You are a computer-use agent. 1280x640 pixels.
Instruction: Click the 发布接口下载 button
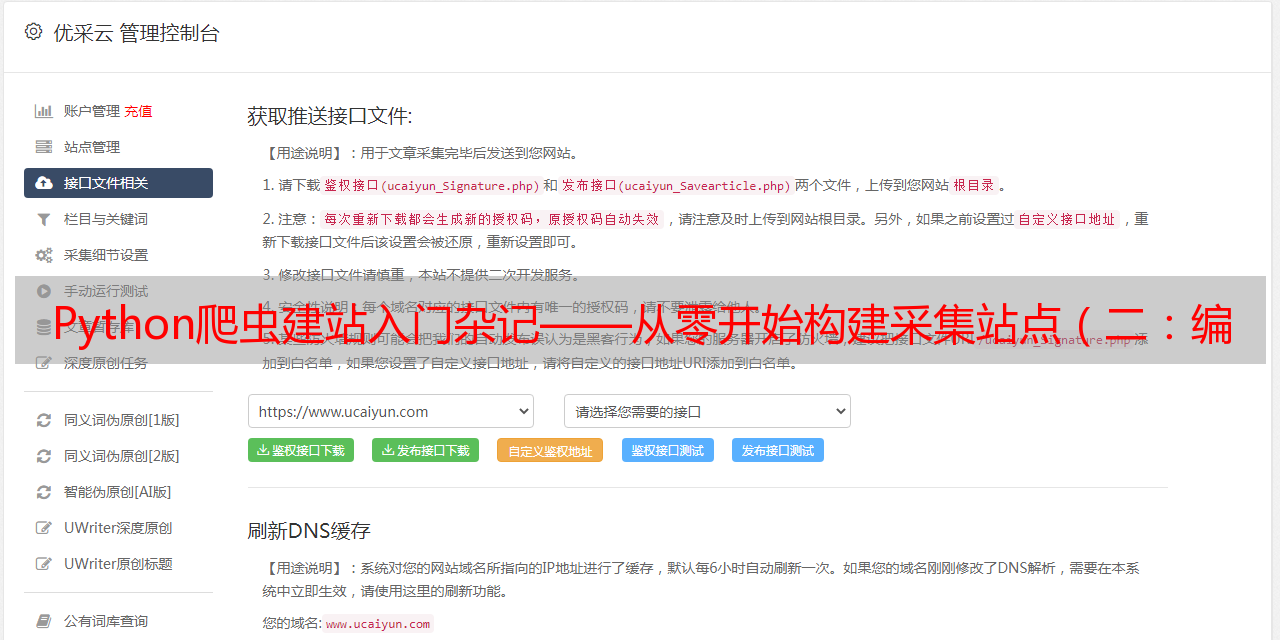[425, 450]
